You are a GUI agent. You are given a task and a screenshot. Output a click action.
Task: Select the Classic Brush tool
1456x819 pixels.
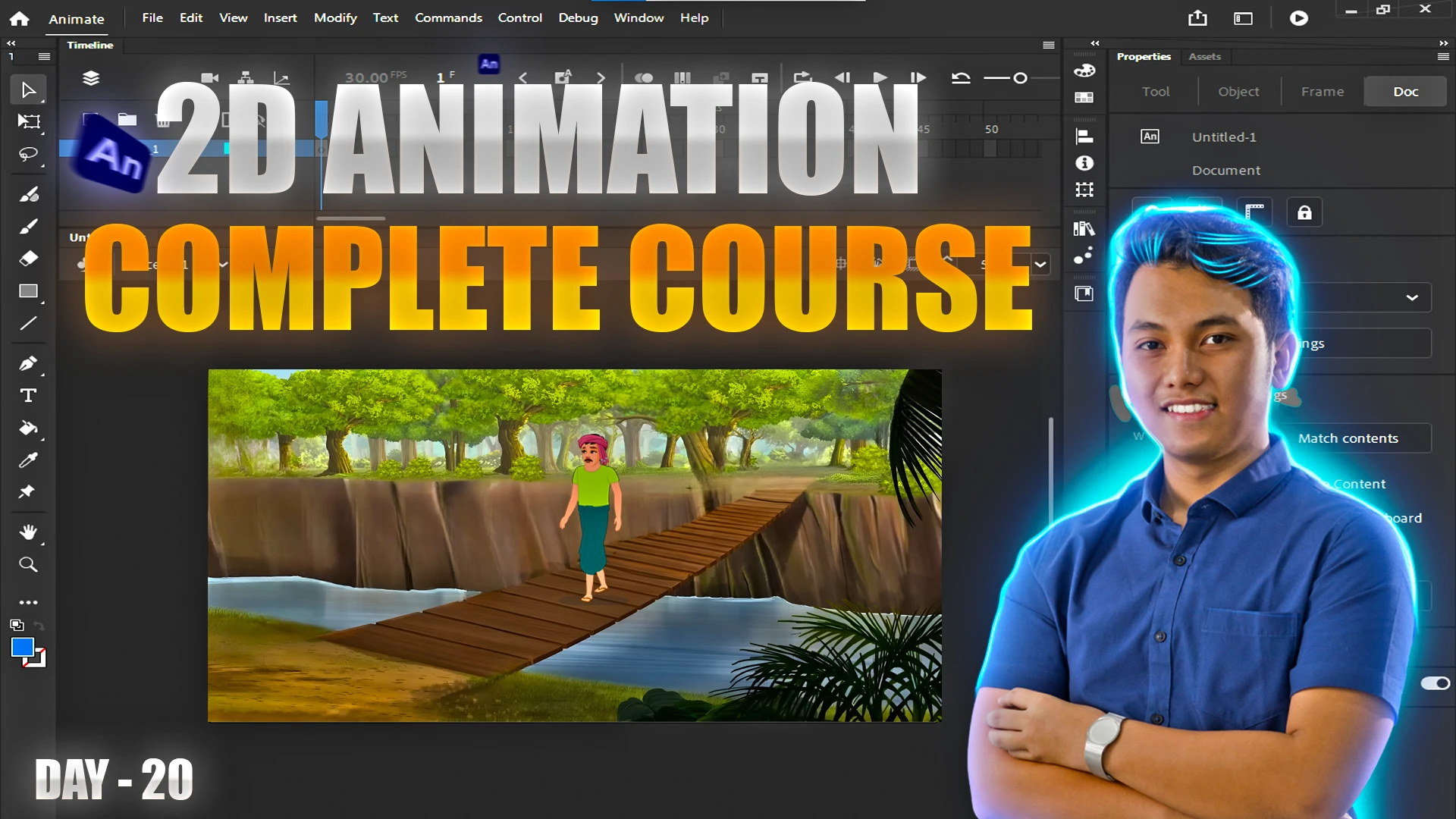pos(28,227)
